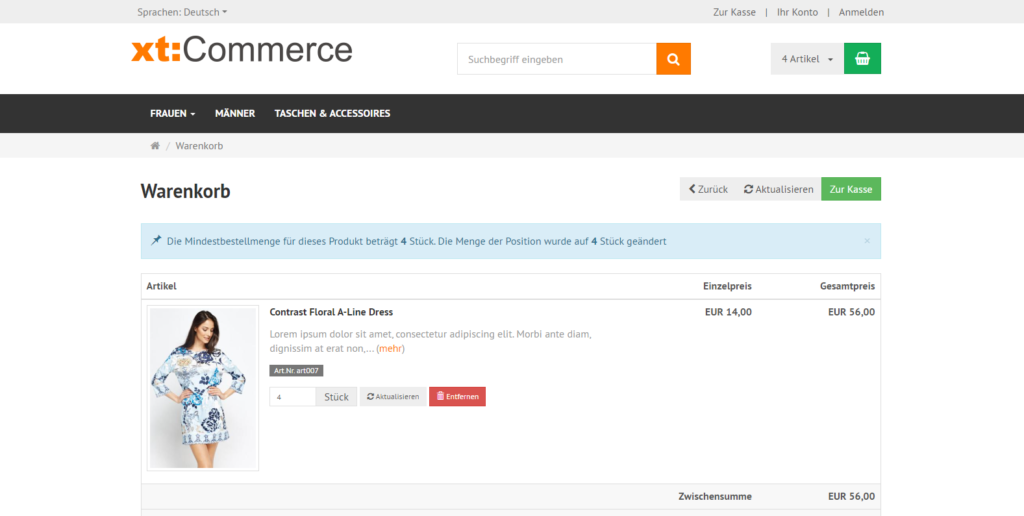Open the green shopping basket icon
The height and width of the screenshot is (516, 1024).
pyautogui.click(x=862, y=59)
